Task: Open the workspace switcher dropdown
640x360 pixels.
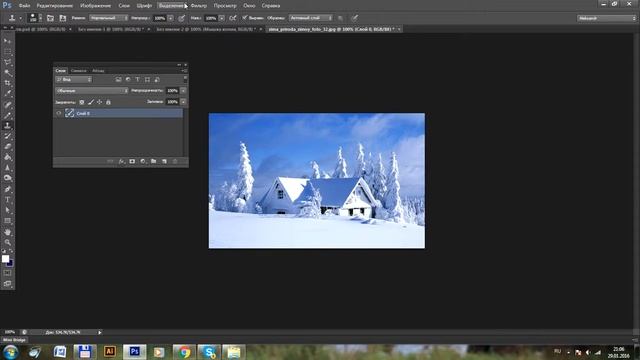Action: point(606,18)
